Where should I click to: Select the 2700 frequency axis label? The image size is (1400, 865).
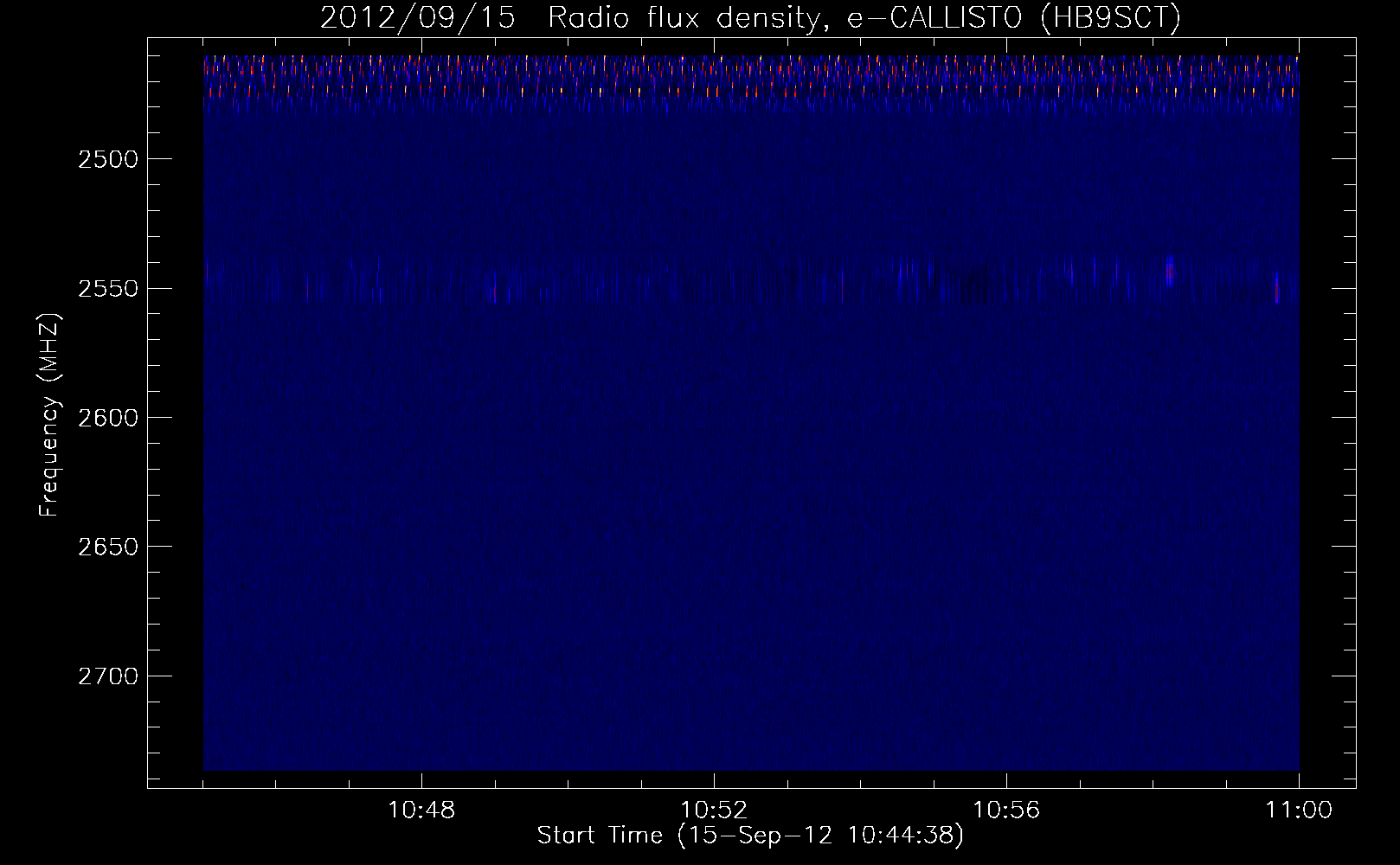click(108, 676)
